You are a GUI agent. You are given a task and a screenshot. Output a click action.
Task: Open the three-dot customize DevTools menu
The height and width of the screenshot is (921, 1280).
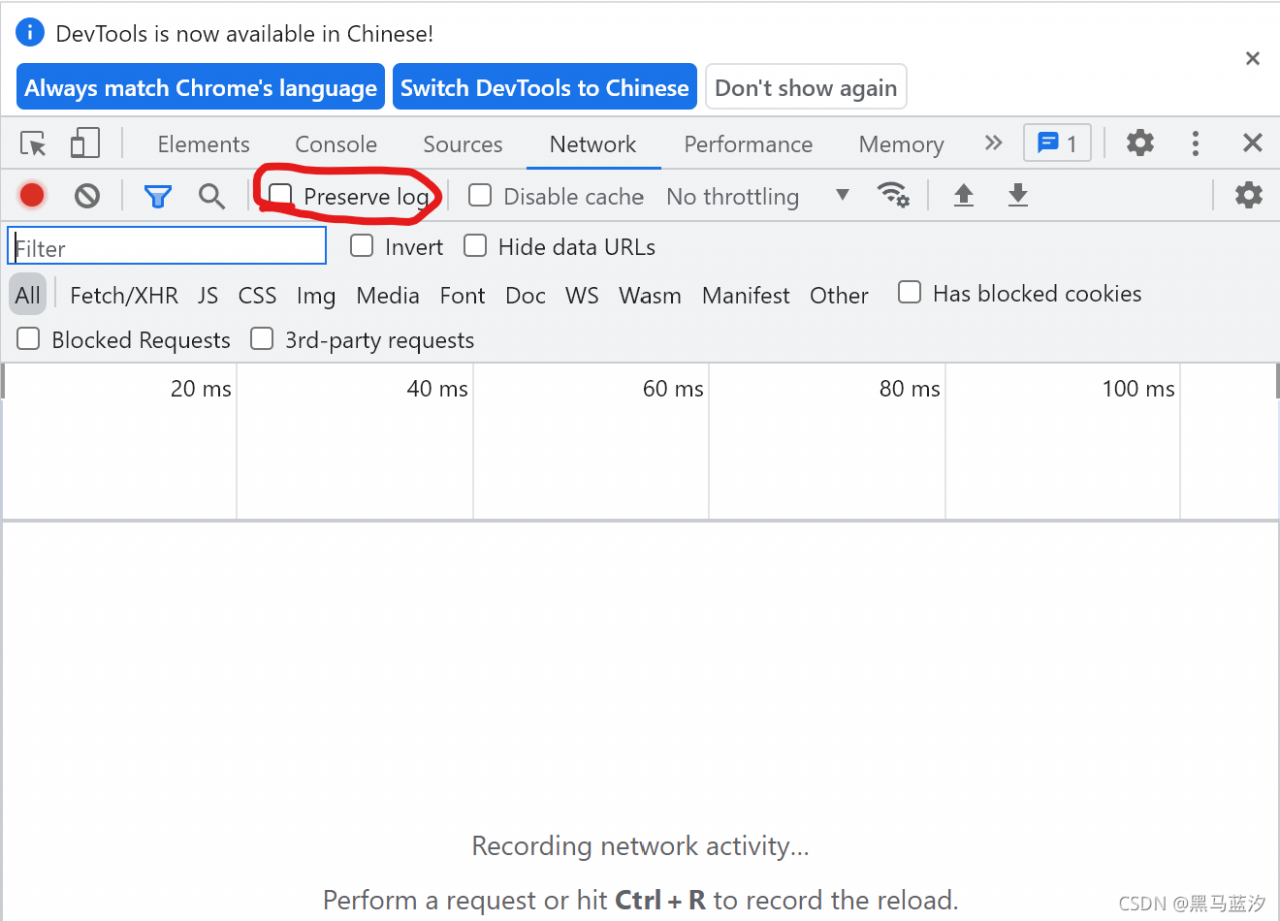point(1195,143)
